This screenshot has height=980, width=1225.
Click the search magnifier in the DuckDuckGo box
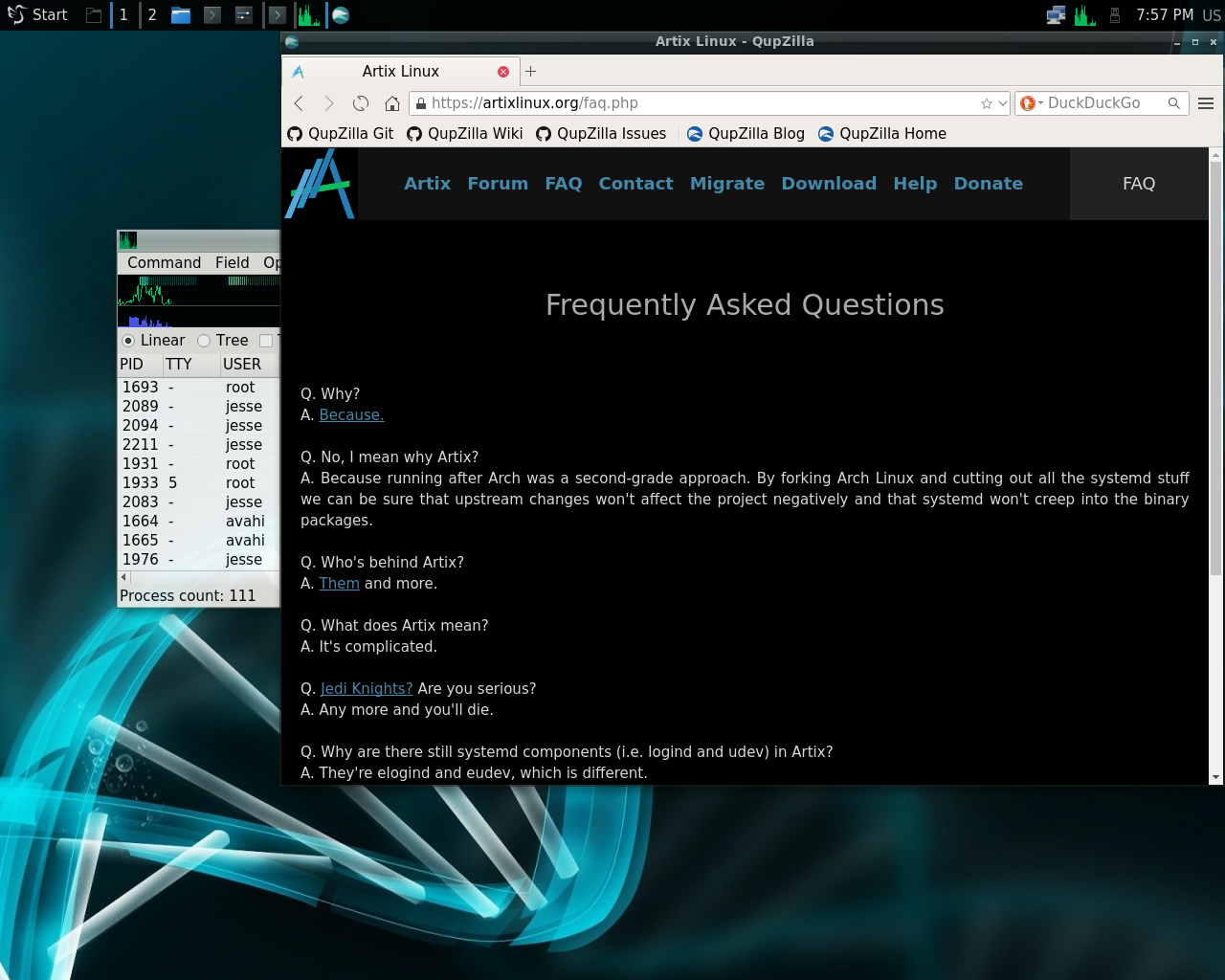pos(1174,103)
